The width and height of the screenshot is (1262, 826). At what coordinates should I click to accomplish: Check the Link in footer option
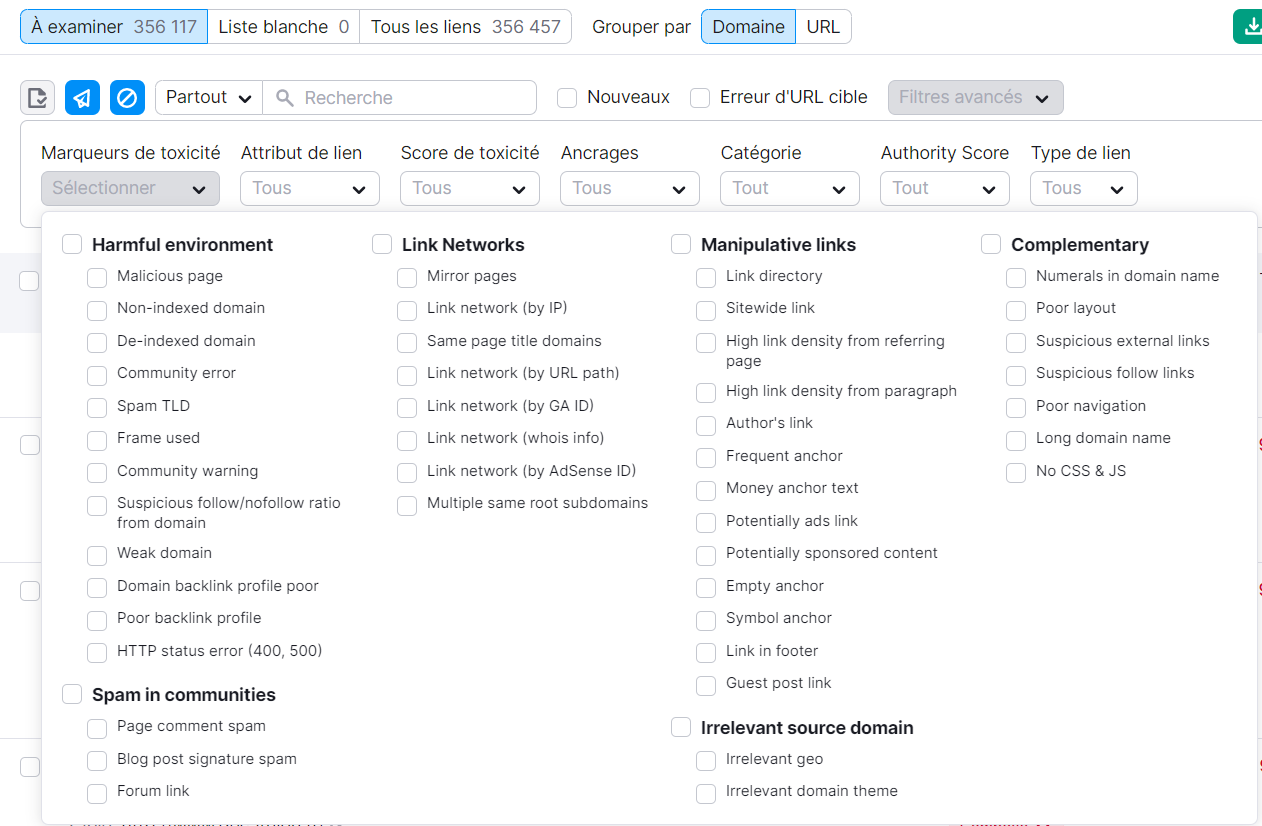[x=706, y=651]
